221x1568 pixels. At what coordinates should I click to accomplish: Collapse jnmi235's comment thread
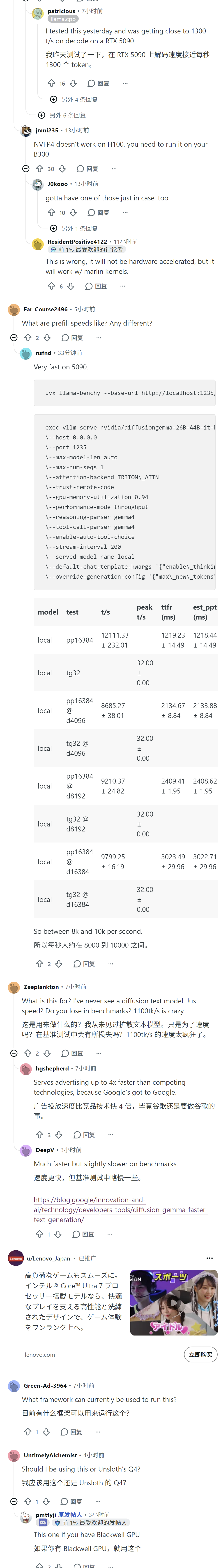point(25,169)
